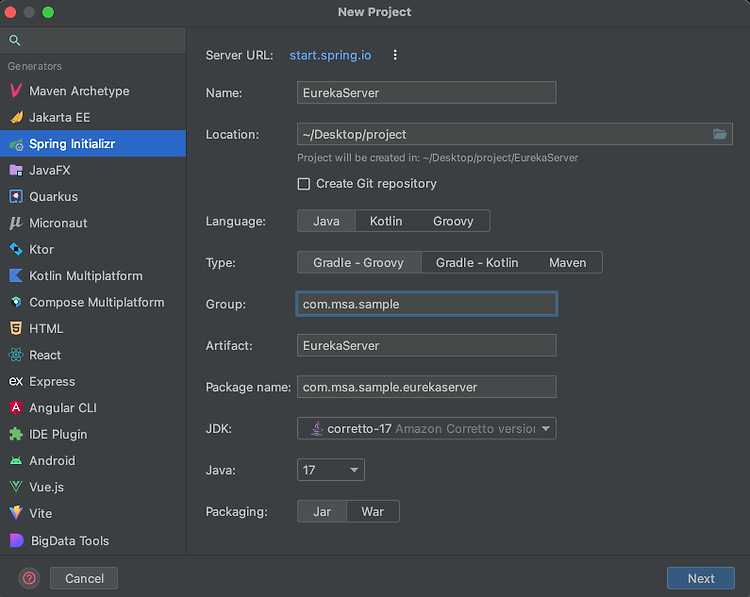Open the Java version 17 dropdown
Screen dimensions: 750x597
331,470
